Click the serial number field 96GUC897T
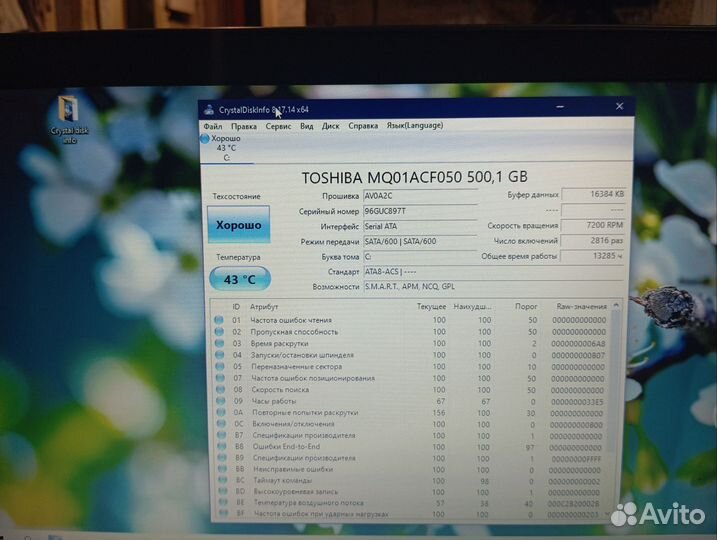The image size is (717, 540). pyautogui.click(x=420, y=211)
